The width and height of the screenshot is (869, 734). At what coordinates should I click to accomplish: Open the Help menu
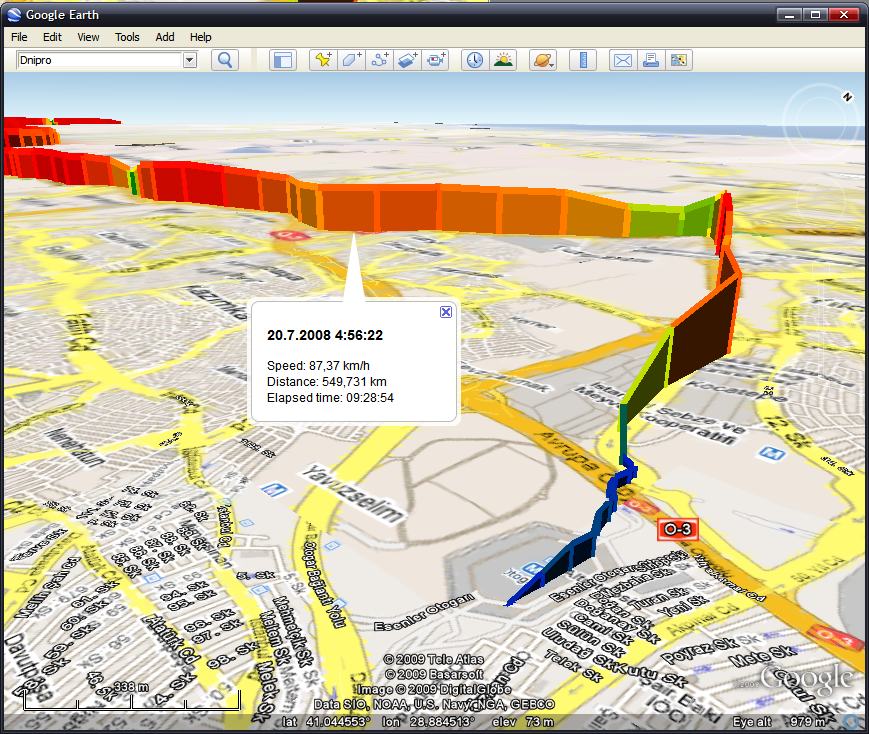click(201, 37)
